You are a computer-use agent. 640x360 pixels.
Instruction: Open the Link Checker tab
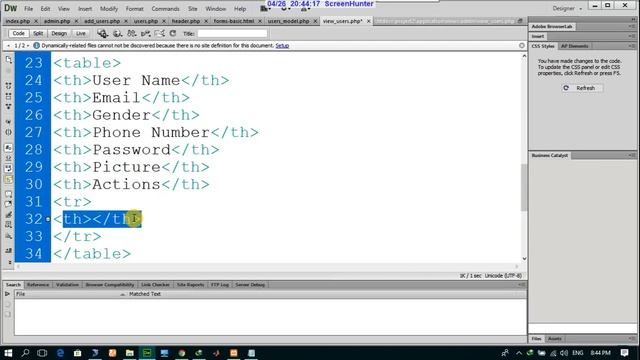pos(155,285)
